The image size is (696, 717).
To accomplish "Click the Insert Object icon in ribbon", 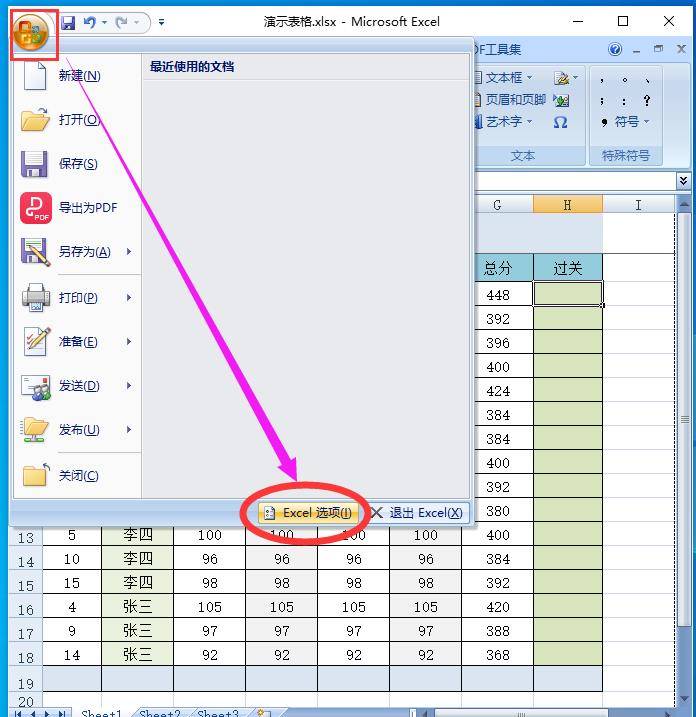I will 561,100.
